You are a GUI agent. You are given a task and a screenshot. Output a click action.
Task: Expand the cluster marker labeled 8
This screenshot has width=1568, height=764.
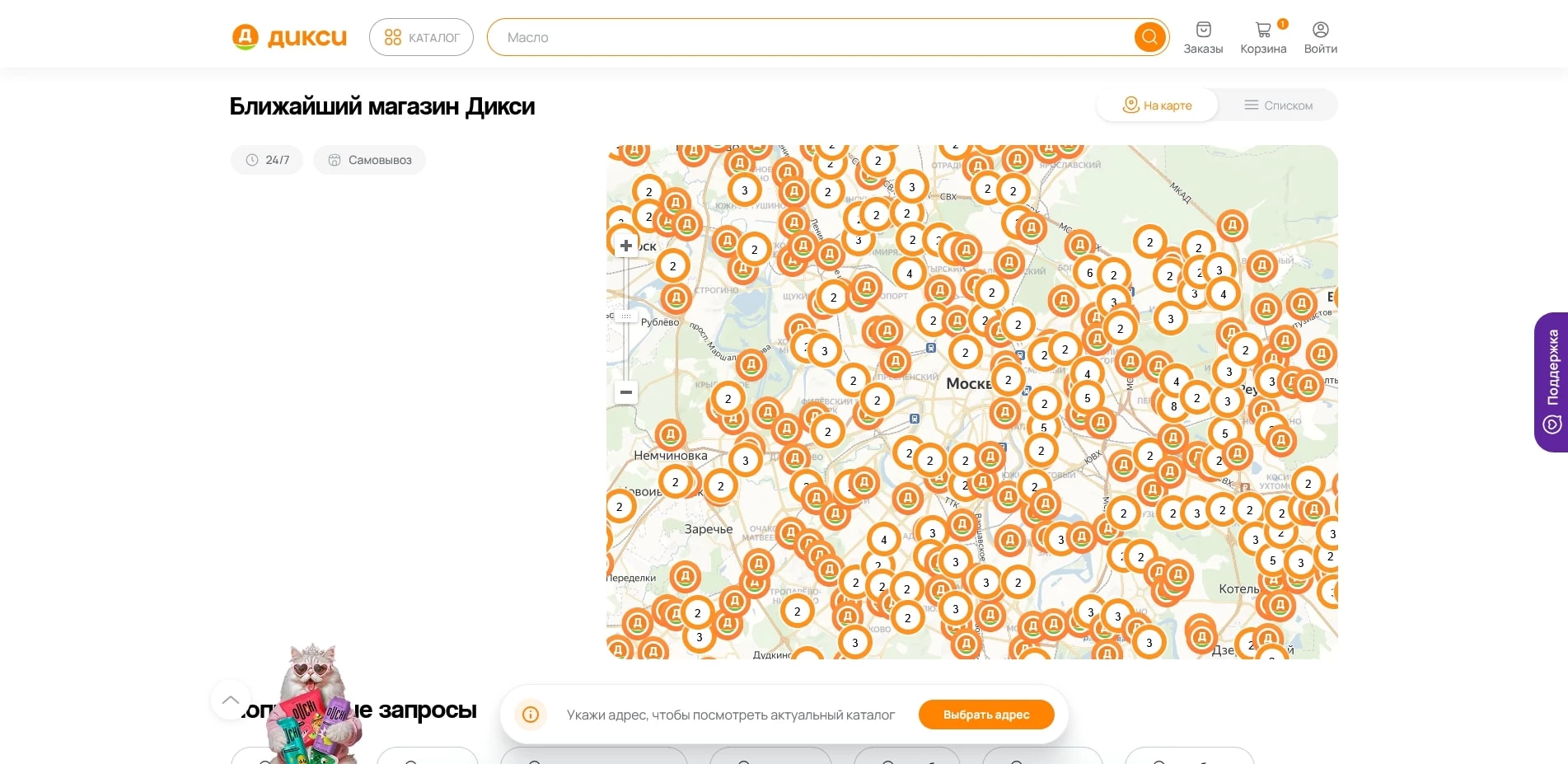1173,405
